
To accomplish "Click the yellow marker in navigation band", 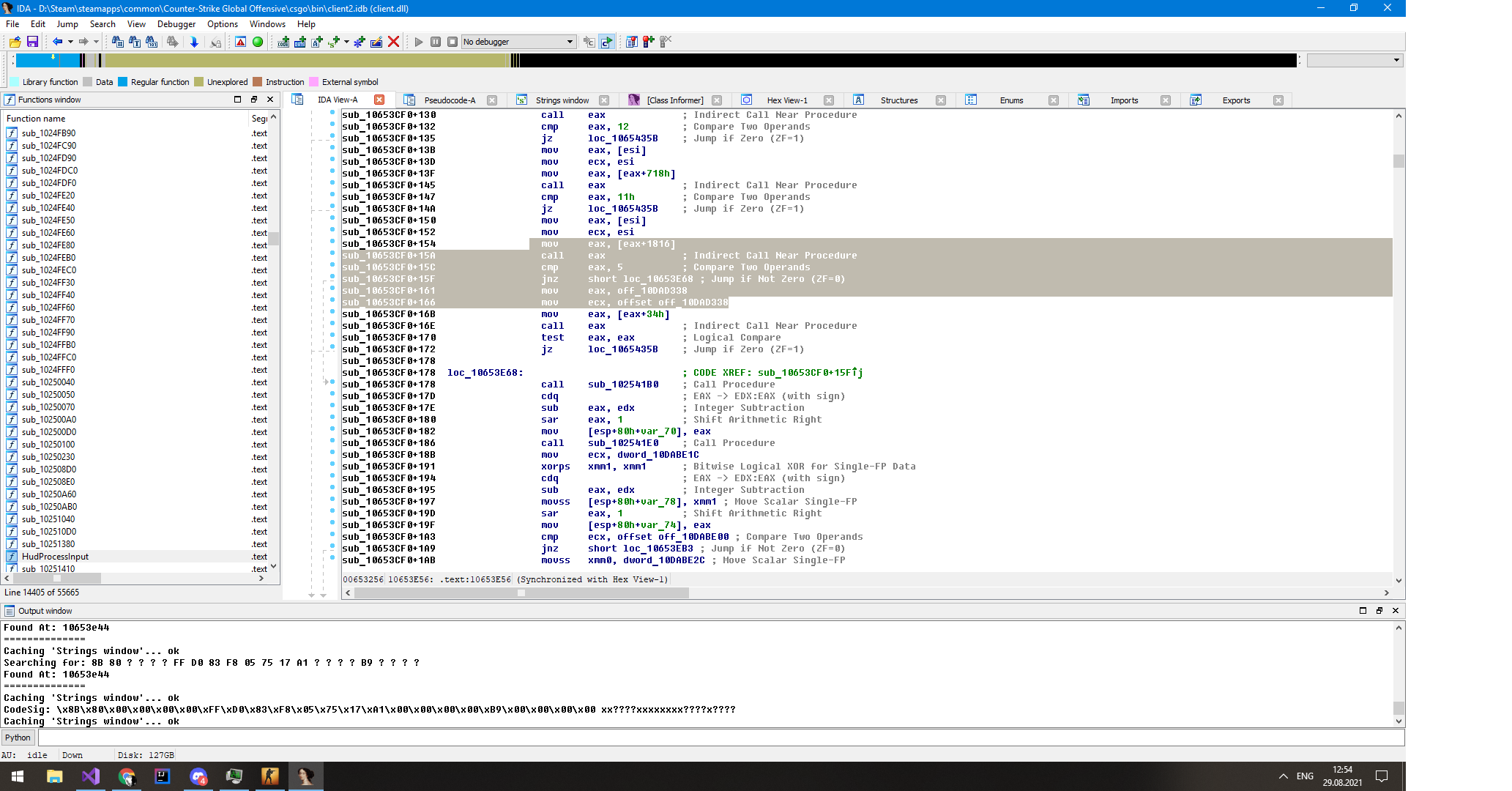I will tap(53, 56).
